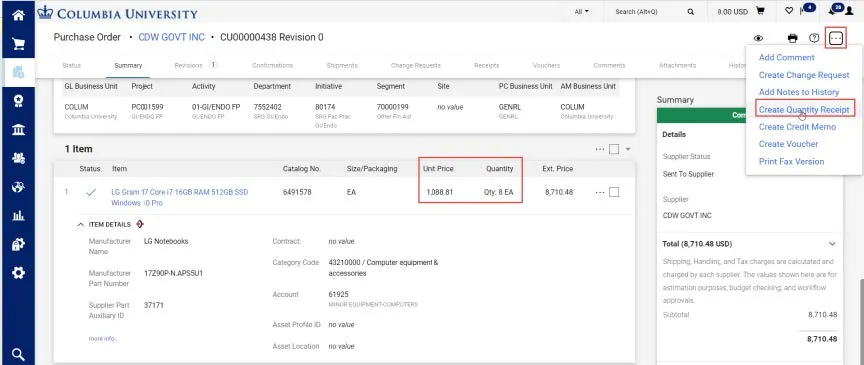Open the Confirmations tab
The height and width of the screenshot is (365, 864).
coord(272,65)
